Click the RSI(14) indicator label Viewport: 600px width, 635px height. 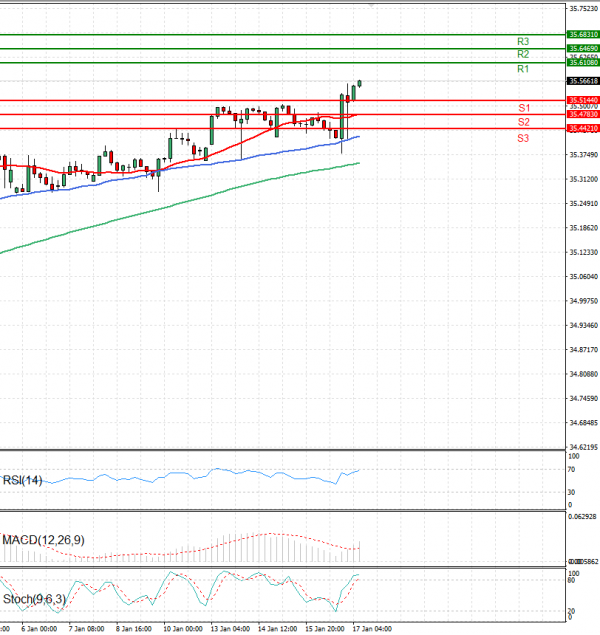point(22,480)
